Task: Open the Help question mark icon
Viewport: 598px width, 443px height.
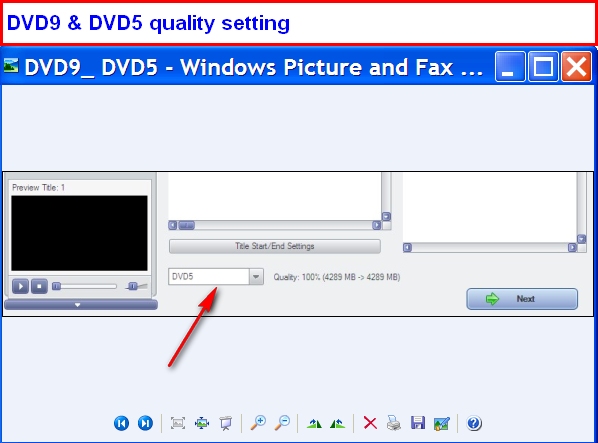Action: [474, 423]
